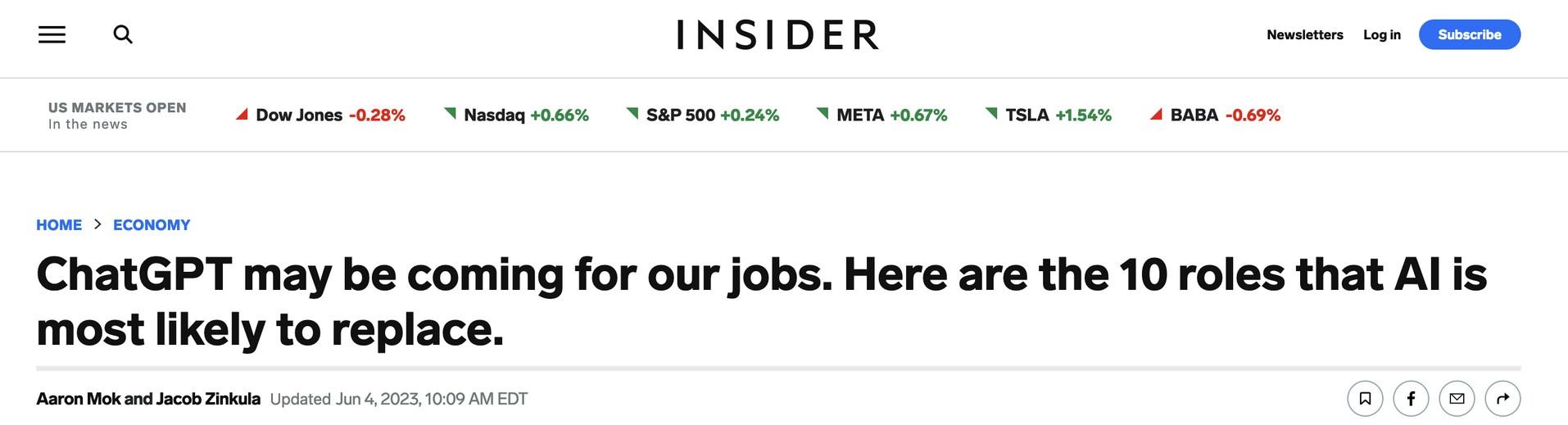Open the hamburger navigation menu
Screen dimensions: 1568x425
52,34
